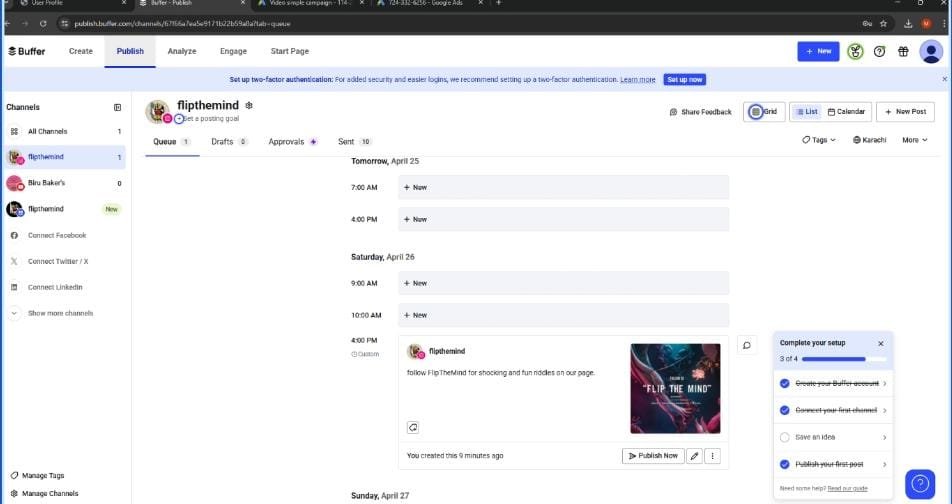Click the comment bubble icon beside post
Image resolution: width=952 pixels, height=504 pixels.
click(746, 345)
